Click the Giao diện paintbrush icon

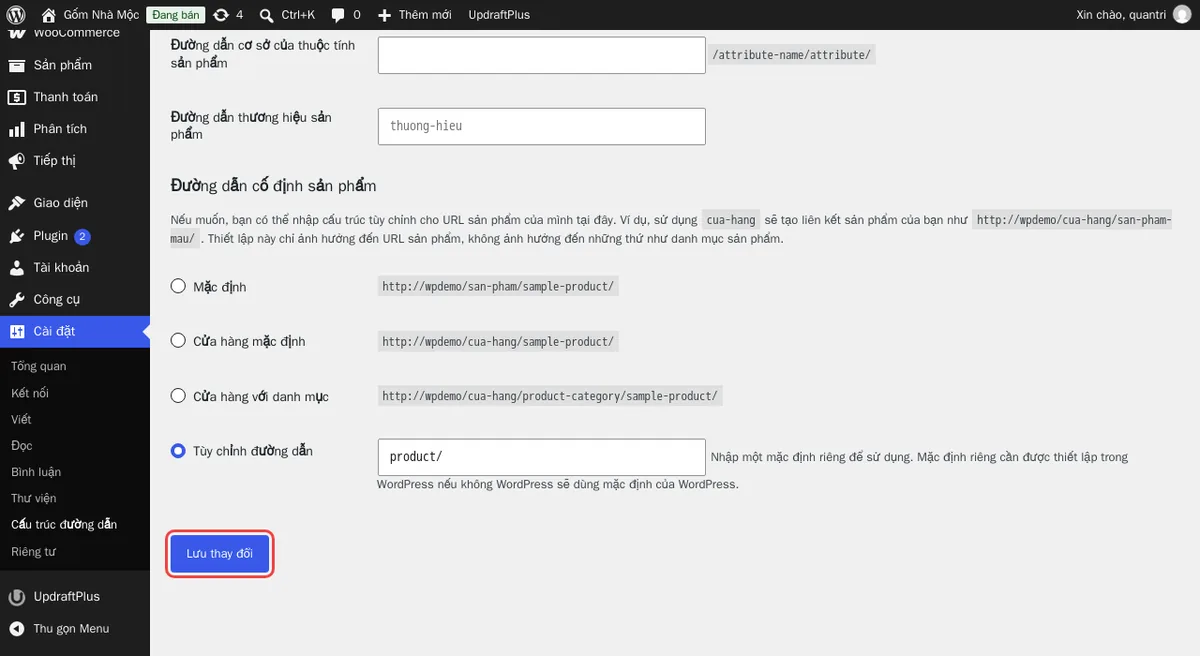coord(16,203)
